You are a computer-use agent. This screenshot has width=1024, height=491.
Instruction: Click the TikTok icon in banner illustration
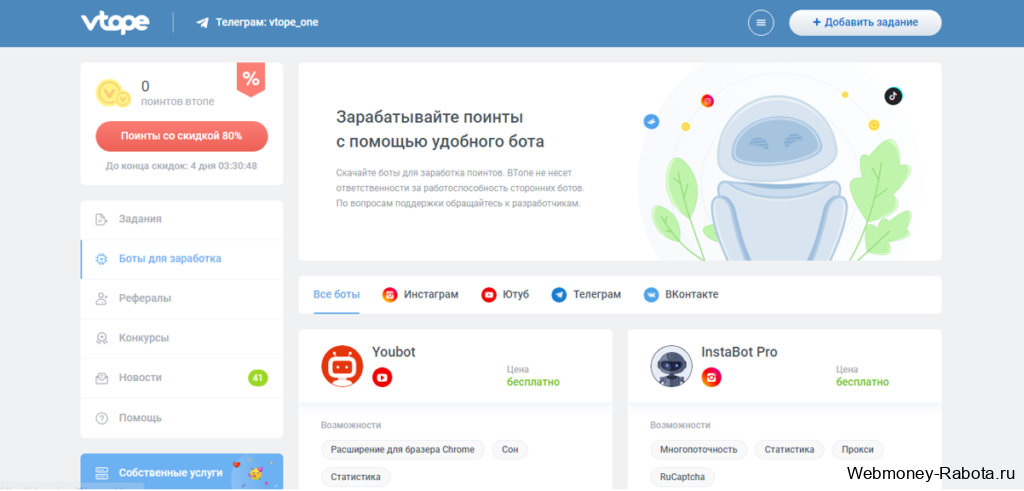(893, 96)
